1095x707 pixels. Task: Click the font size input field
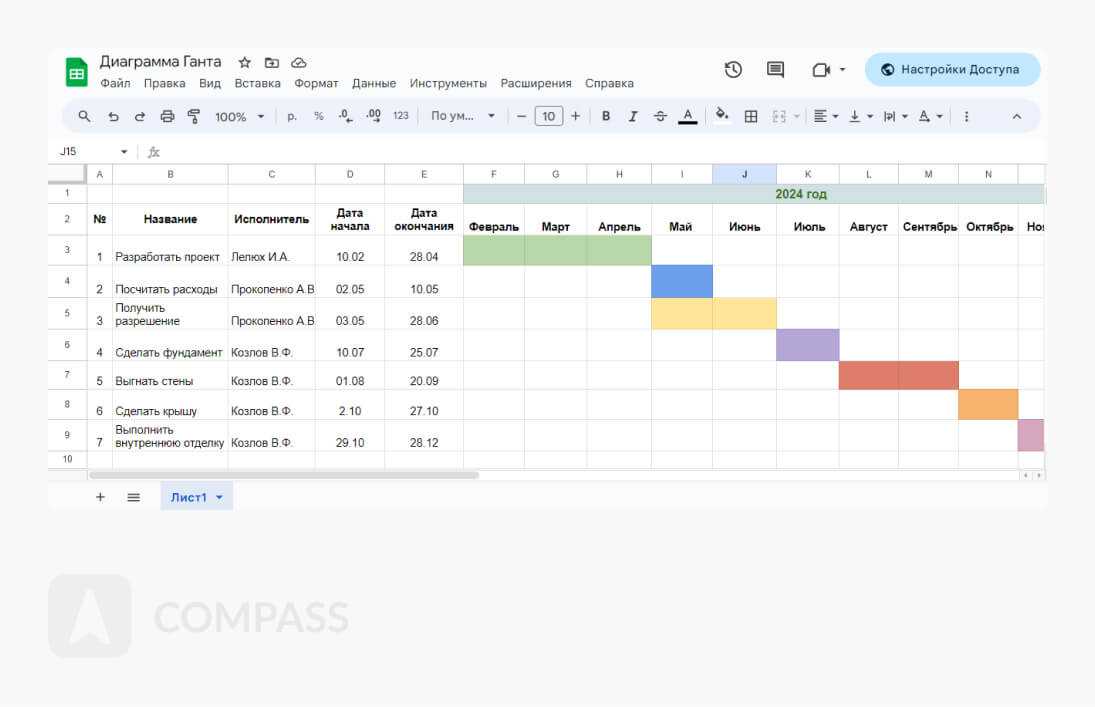(548, 117)
